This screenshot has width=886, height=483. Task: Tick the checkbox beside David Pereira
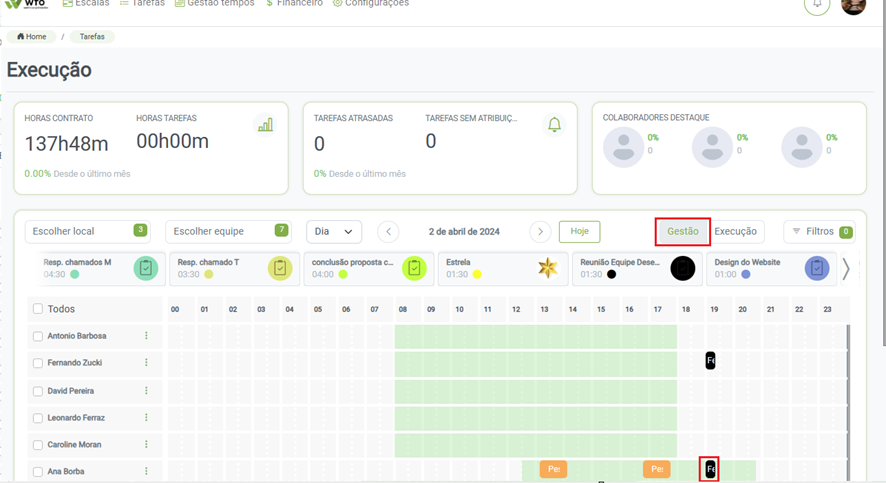pyautogui.click(x=38, y=391)
